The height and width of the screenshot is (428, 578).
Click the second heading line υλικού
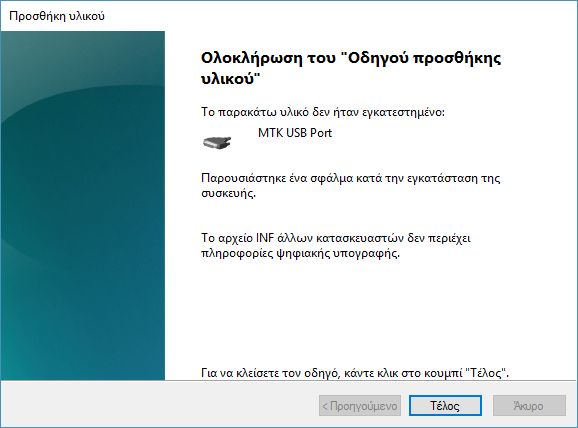pos(231,79)
